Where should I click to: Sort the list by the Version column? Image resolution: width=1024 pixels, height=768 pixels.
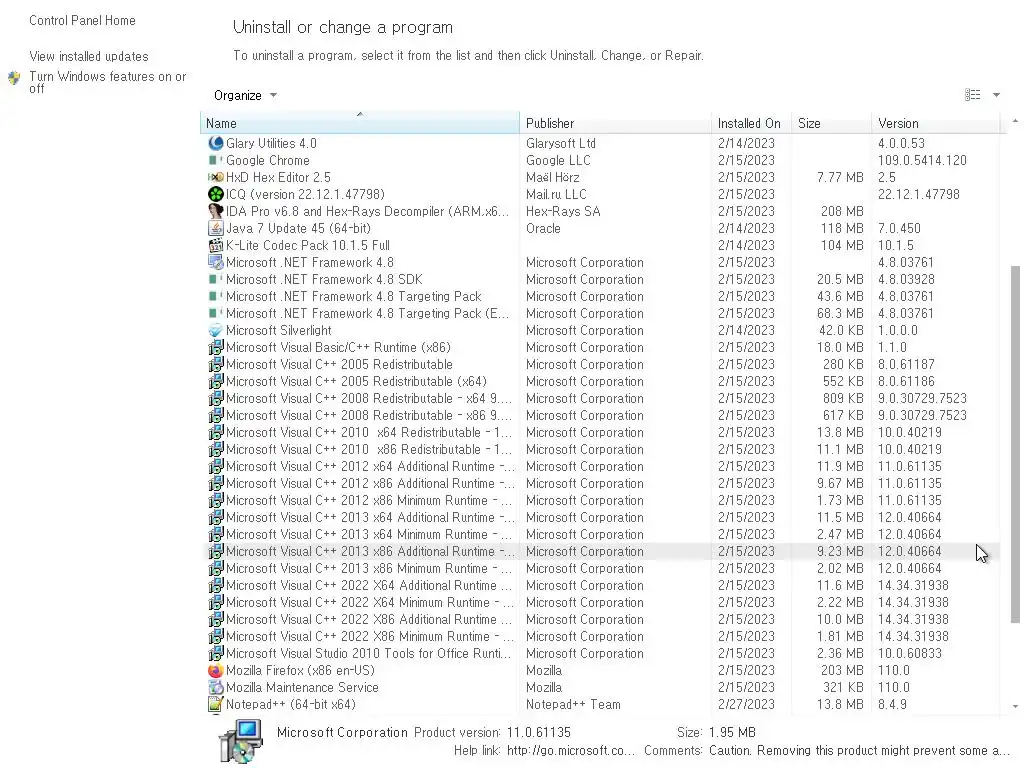point(936,123)
